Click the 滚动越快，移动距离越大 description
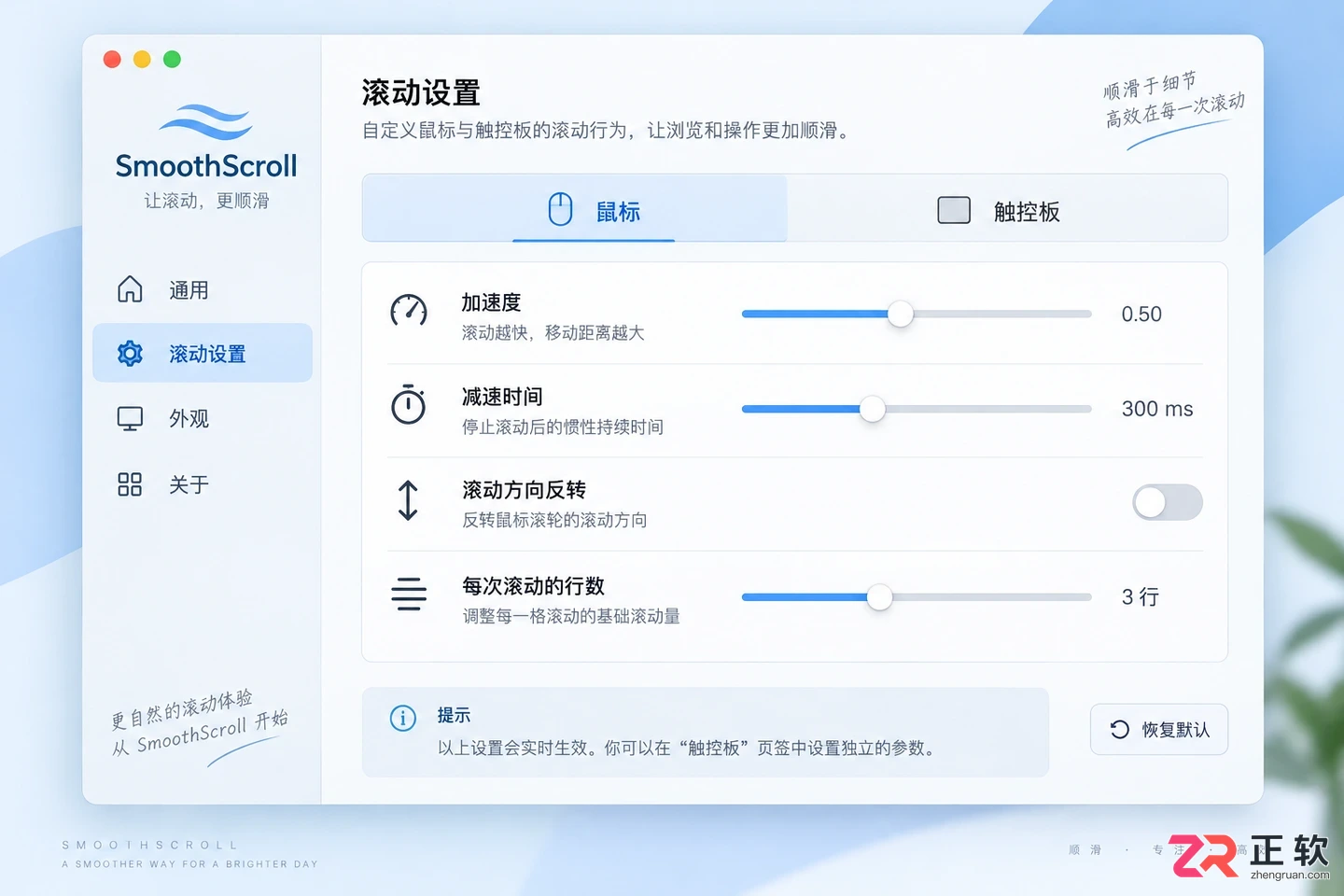 (553, 333)
